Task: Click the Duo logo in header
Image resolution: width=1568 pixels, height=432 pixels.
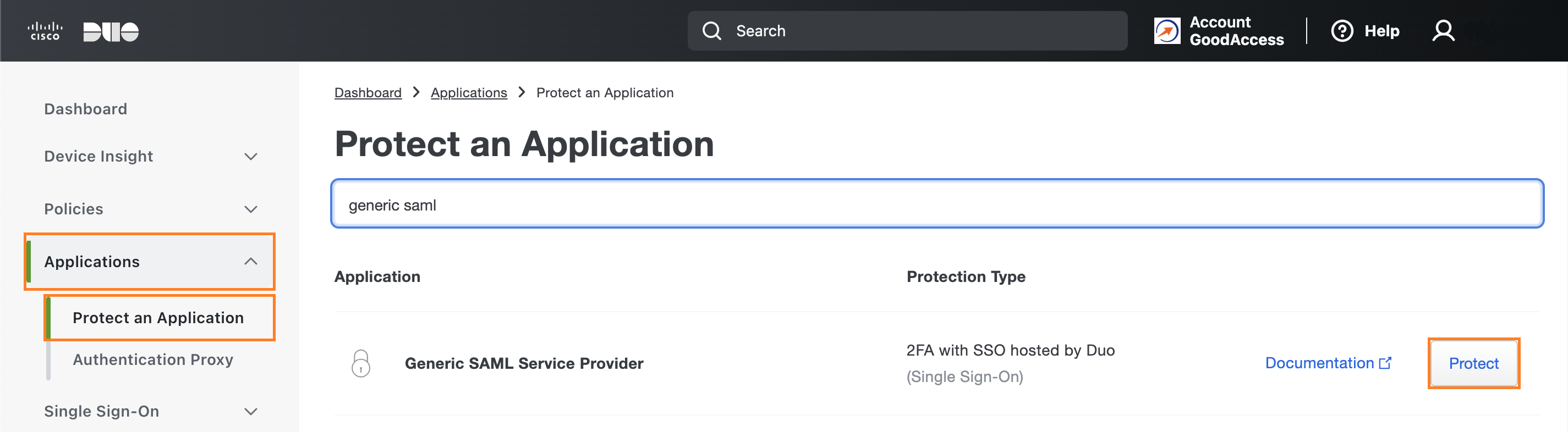Action: 111,32
